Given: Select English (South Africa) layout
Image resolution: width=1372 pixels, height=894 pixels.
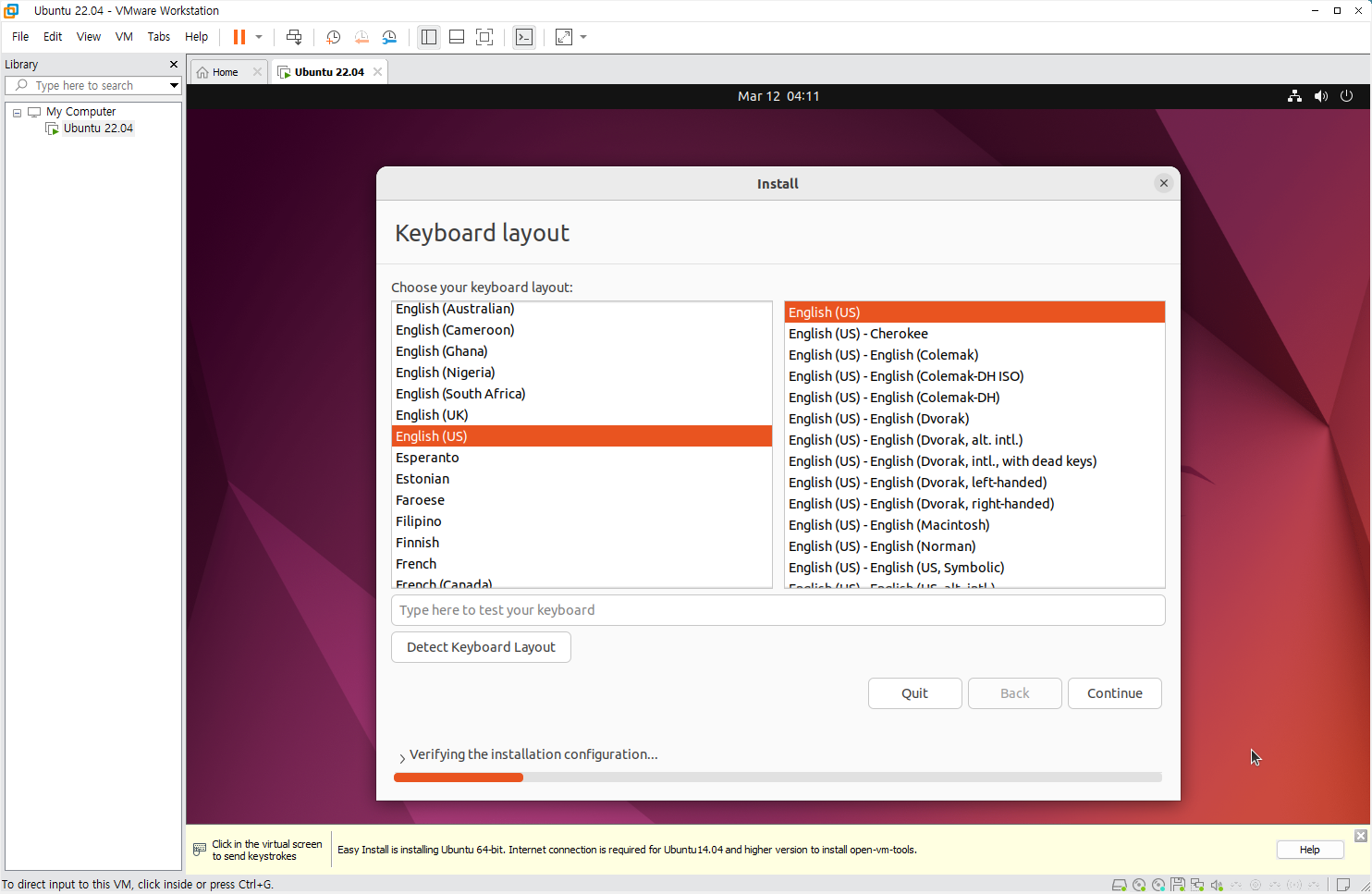Looking at the screenshot, I should click(582, 394).
